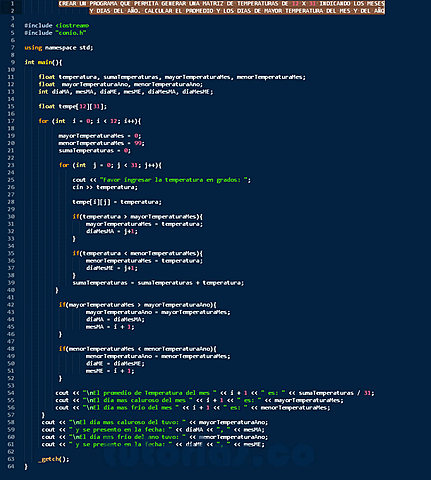This screenshot has height=480, width=431.
Task: Click the '#include <iostream>' line
Action: 57,26
